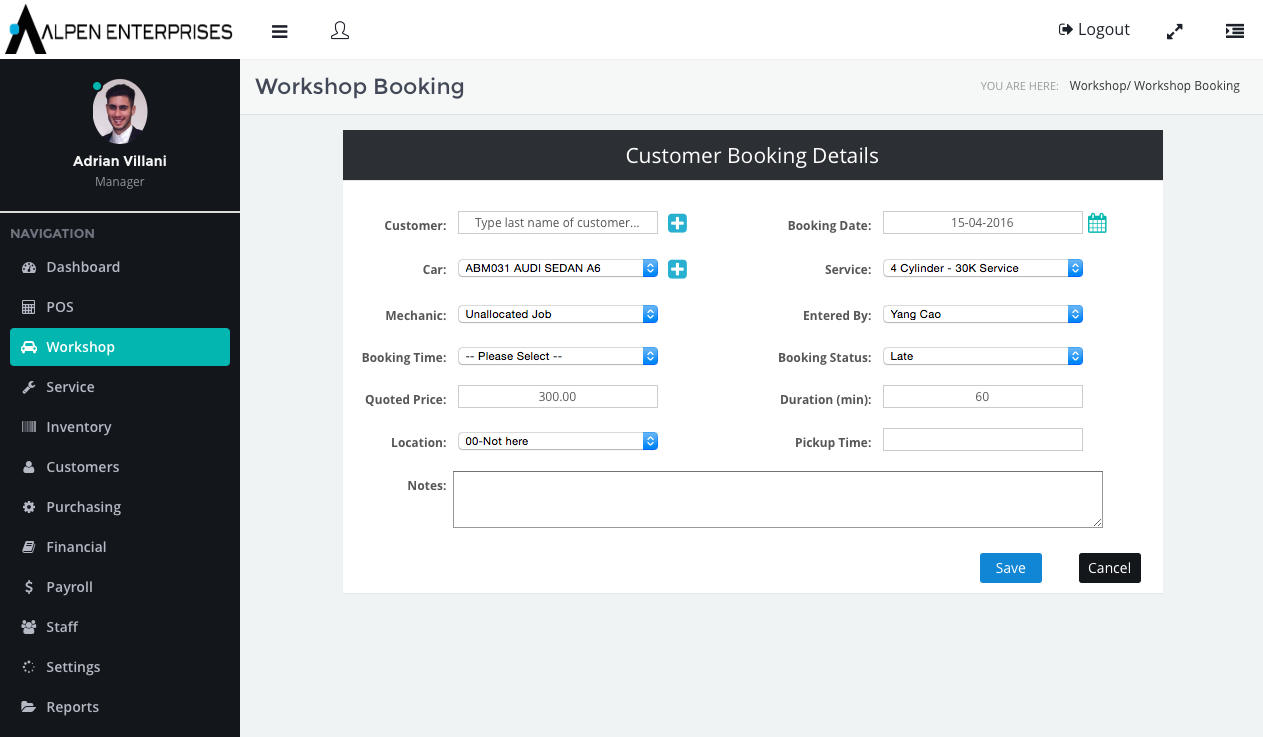Viewport: 1263px width, 737px height.
Task: Go to Dashboard in navigation
Action: (83, 267)
